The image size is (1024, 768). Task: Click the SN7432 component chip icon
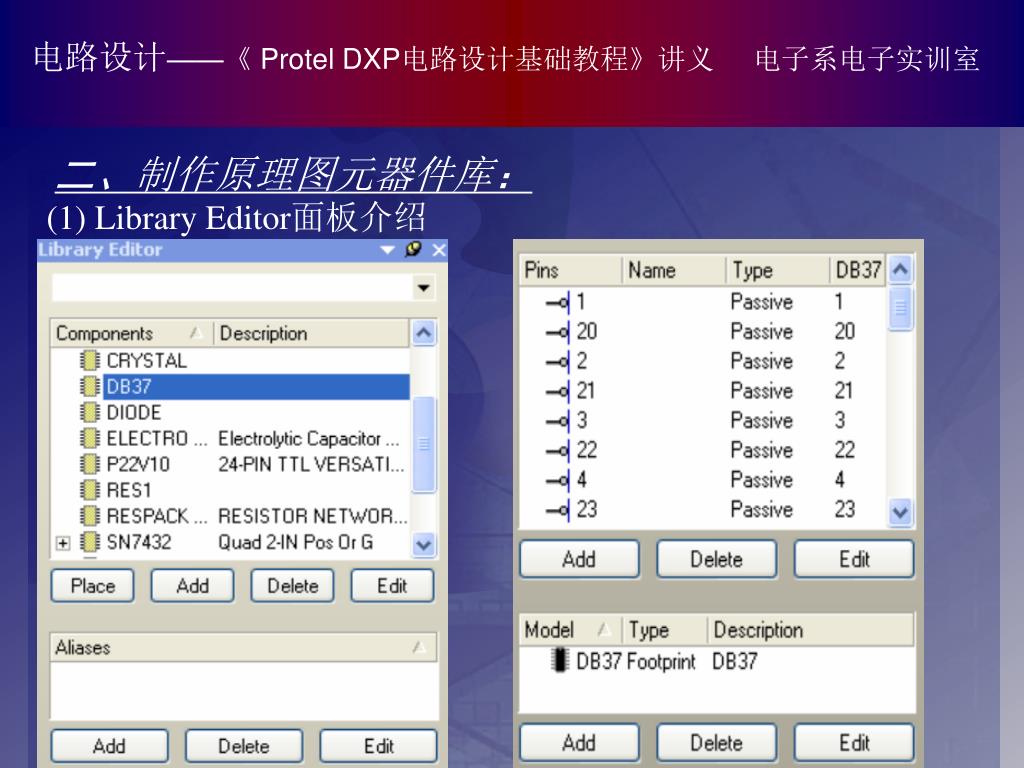pyautogui.click(x=89, y=542)
